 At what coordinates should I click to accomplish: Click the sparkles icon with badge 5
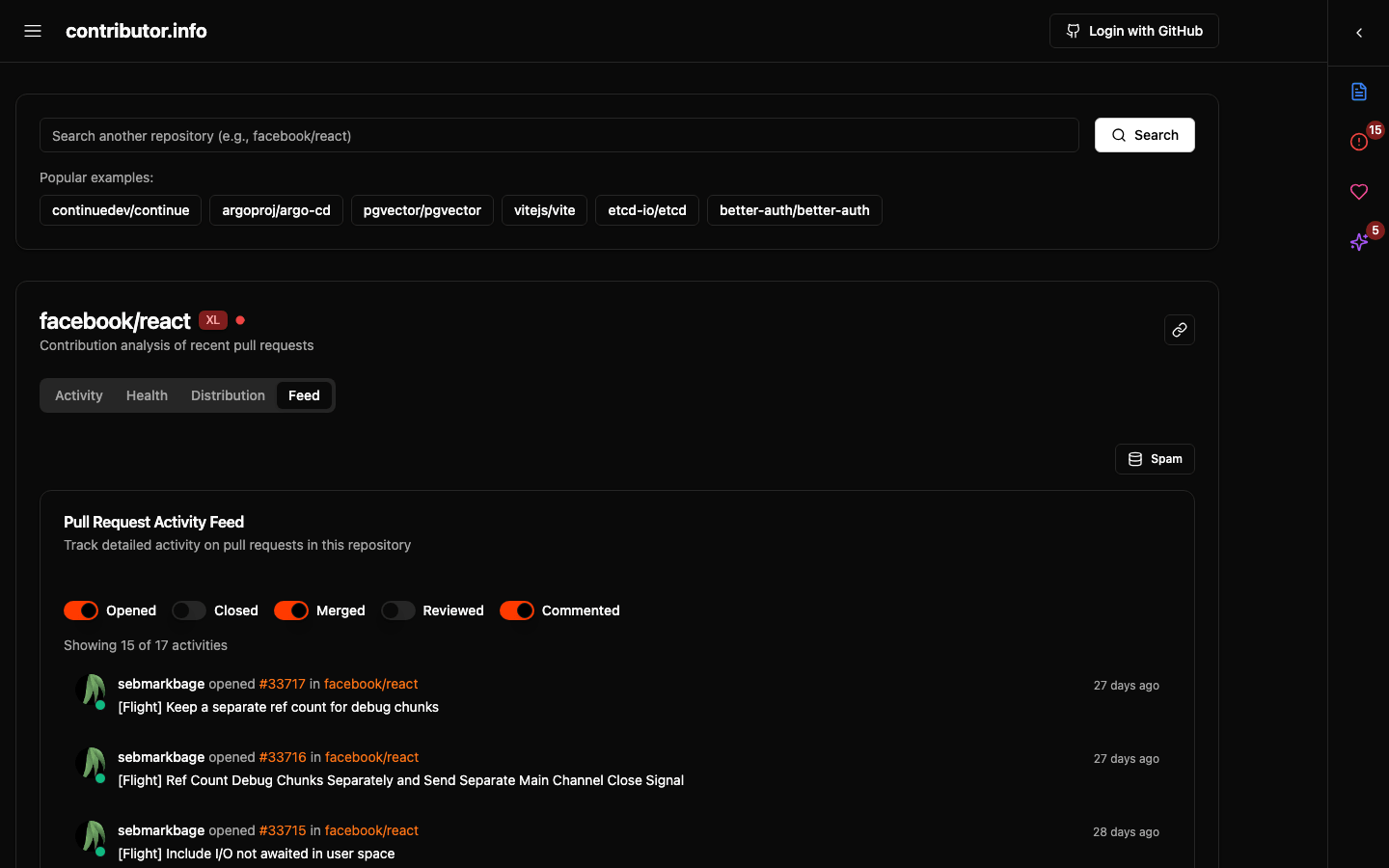pyautogui.click(x=1358, y=242)
